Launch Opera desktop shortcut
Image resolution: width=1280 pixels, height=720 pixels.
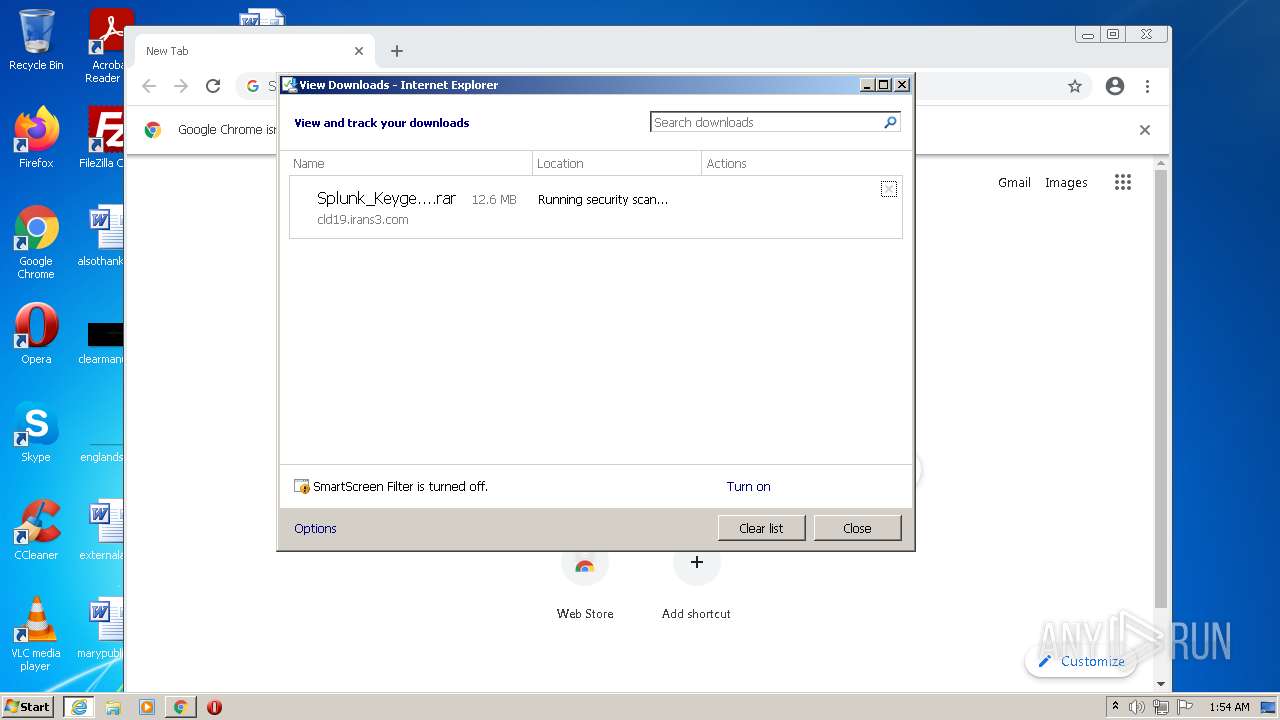[x=36, y=334]
